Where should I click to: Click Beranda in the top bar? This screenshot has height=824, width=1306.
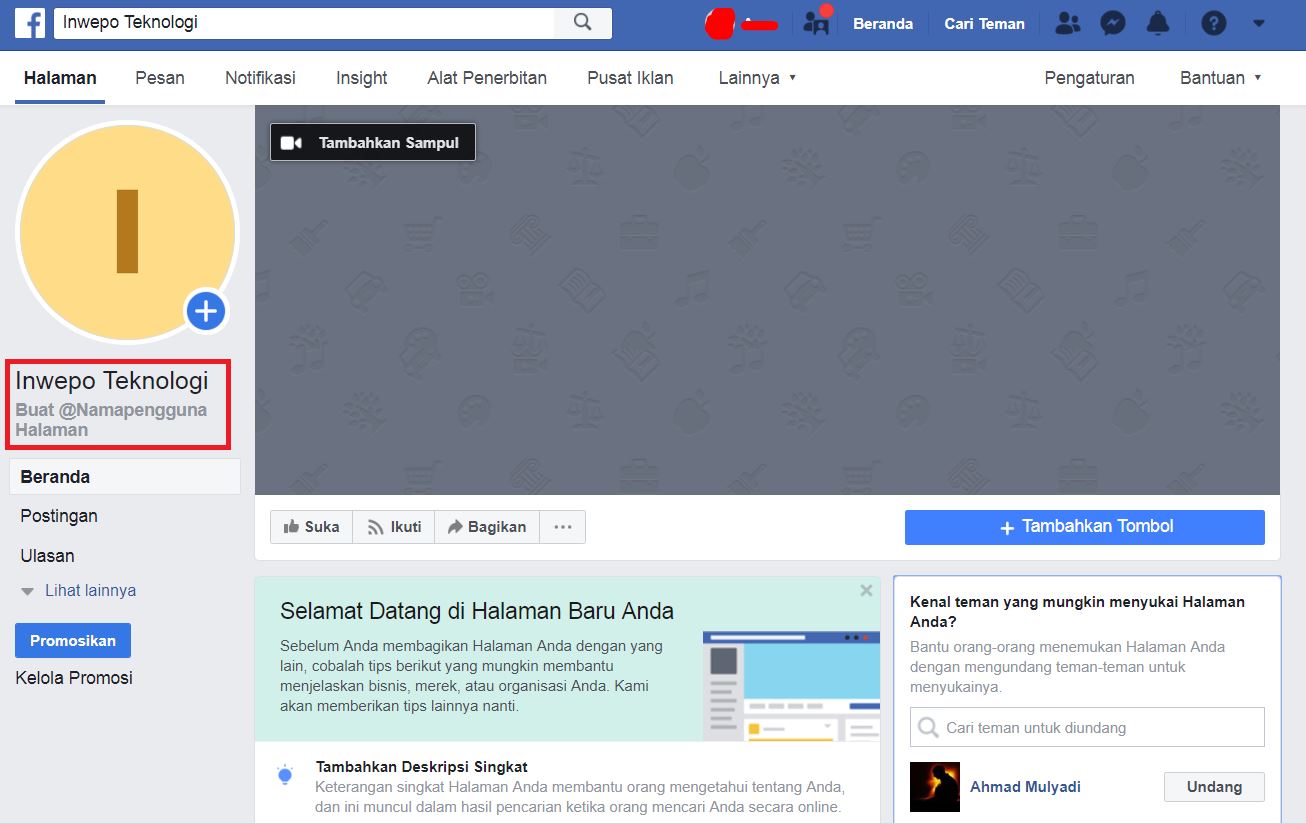point(883,24)
